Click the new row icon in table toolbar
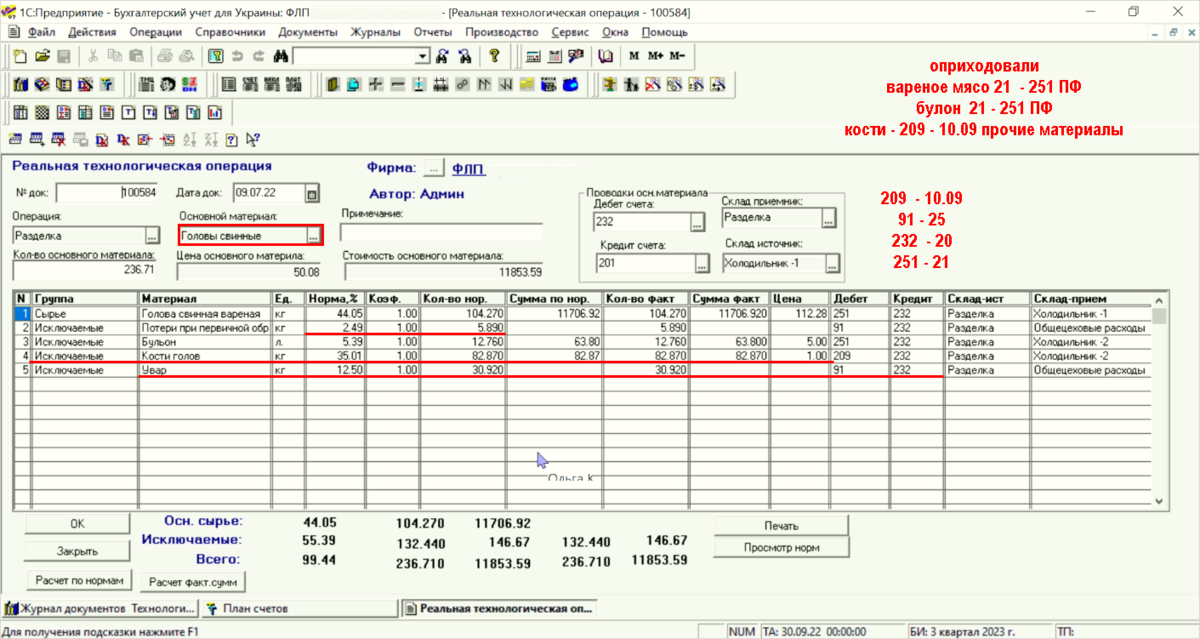1200x639 pixels. point(15,140)
